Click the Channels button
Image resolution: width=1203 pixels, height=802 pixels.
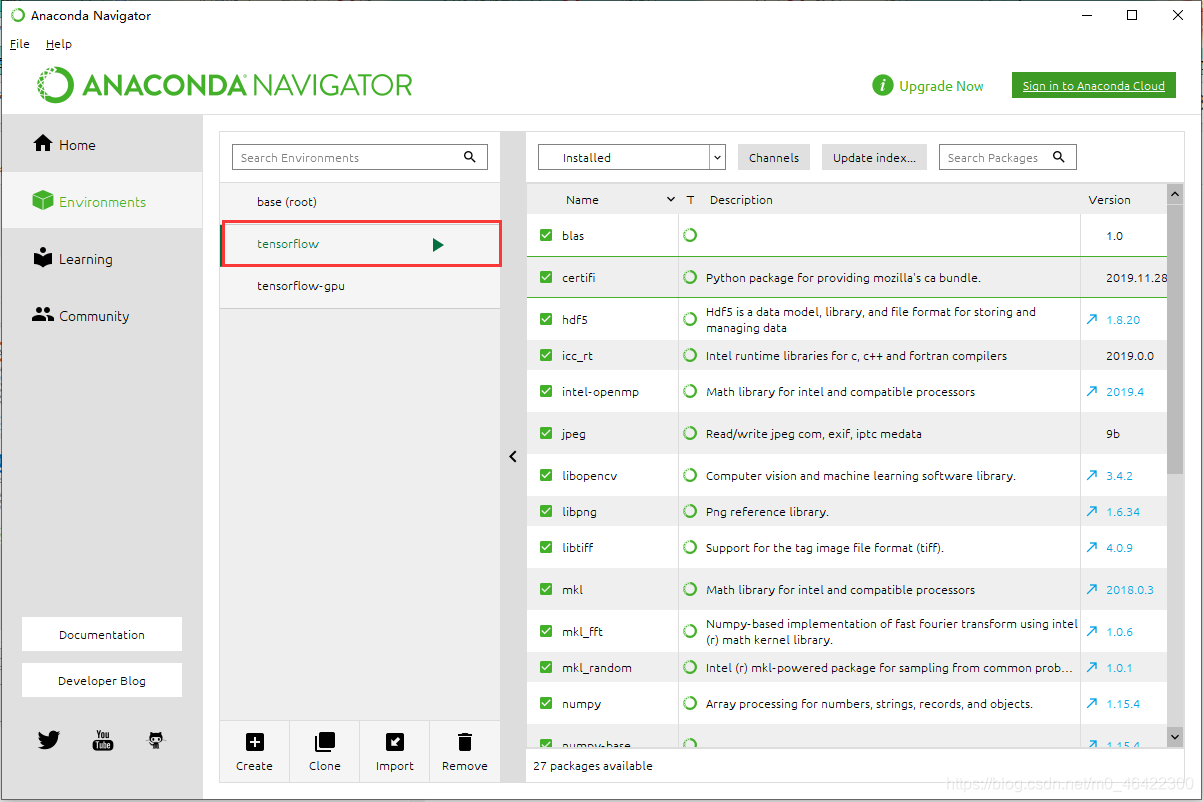click(x=774, y=157)
